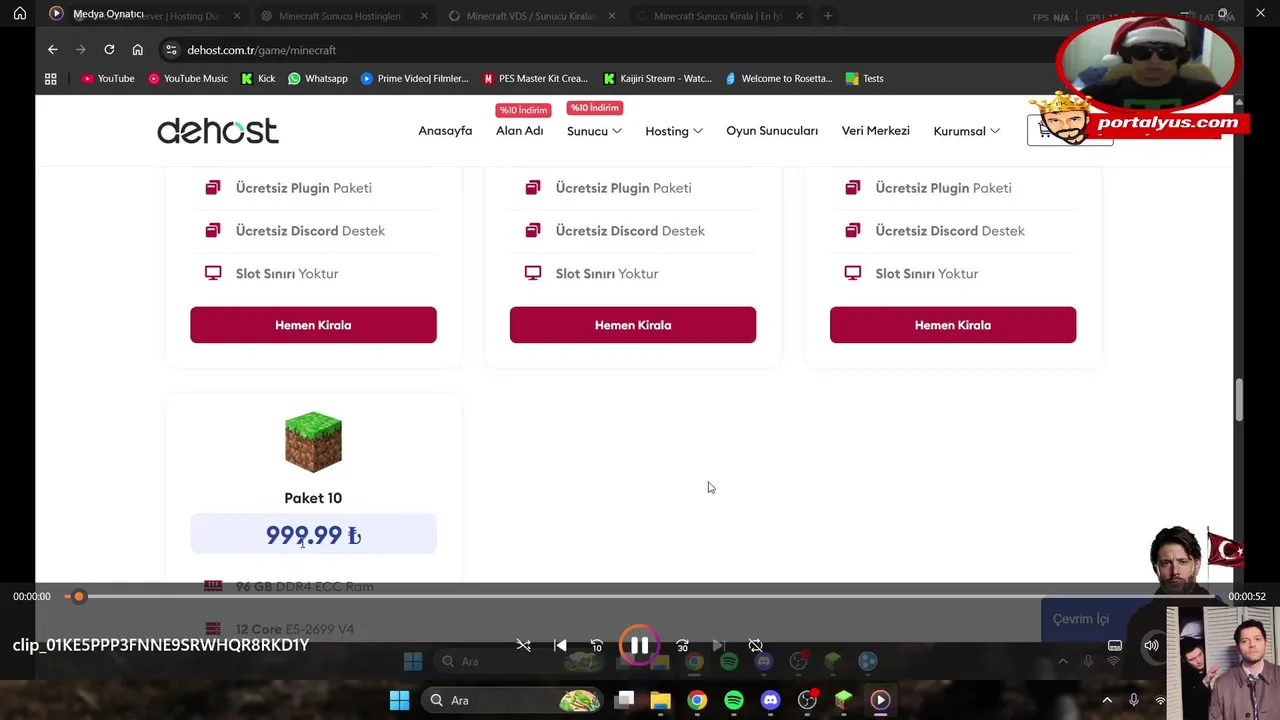Open the site information icon in address bar
The height and width of the screenshot is (720, 1280).
172,50
